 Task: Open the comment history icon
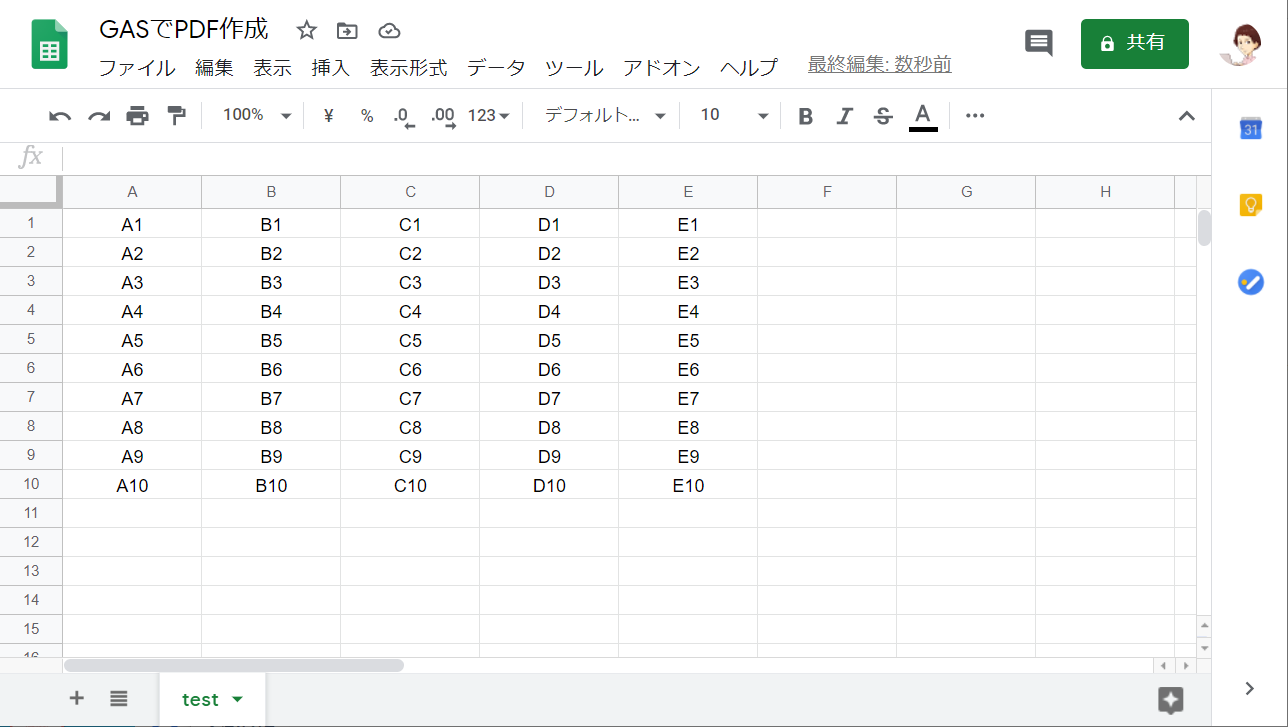[1039, 43]
